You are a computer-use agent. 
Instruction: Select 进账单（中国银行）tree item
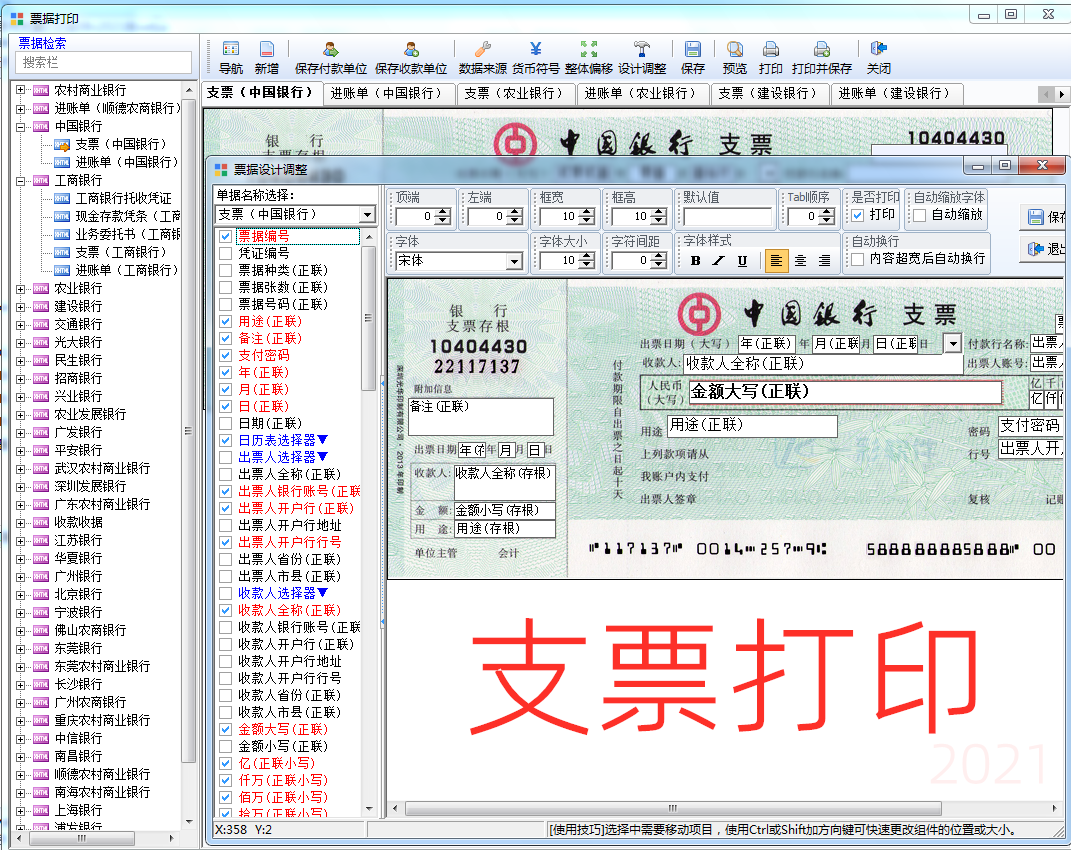click(126, 162)
